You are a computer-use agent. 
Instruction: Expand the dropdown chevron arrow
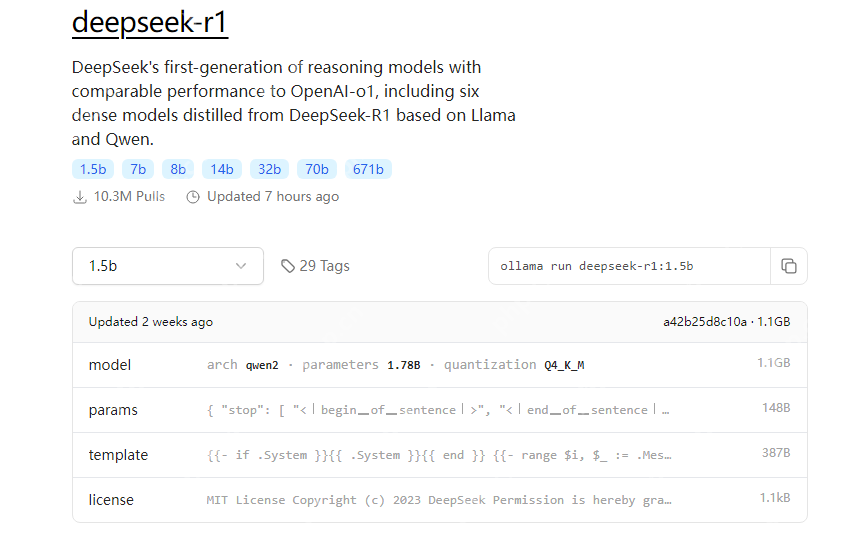[x=241, y=266]
